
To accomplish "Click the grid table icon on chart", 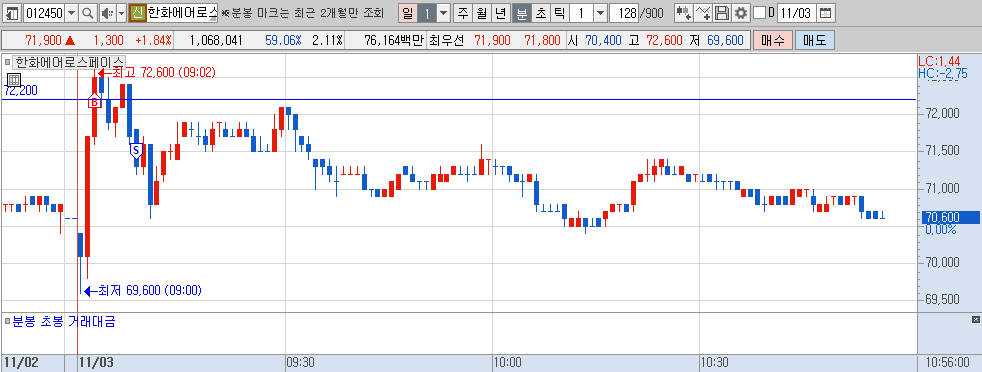I will 14,80.
